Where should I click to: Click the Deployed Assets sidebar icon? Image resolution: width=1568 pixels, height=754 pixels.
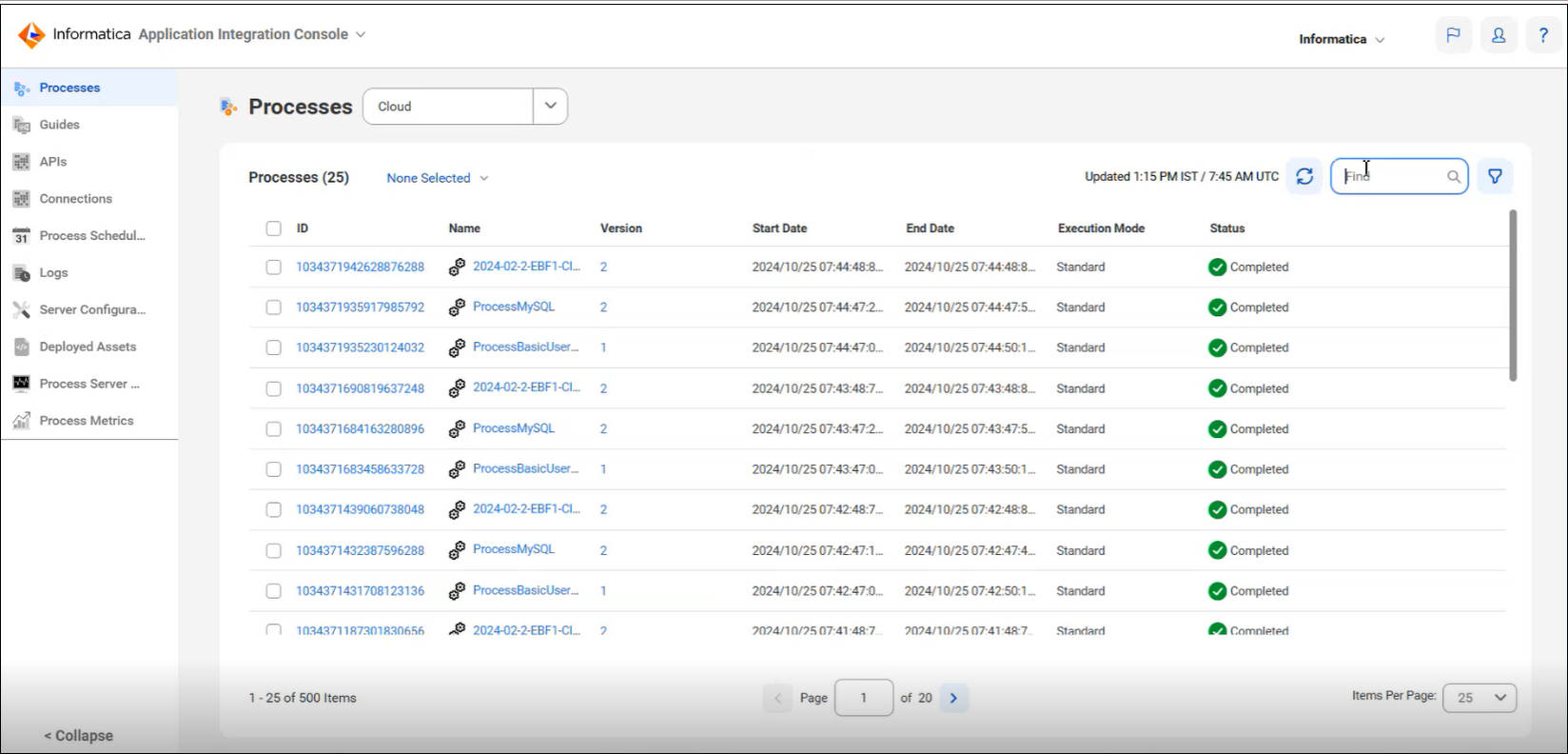(x=22, y=347)
